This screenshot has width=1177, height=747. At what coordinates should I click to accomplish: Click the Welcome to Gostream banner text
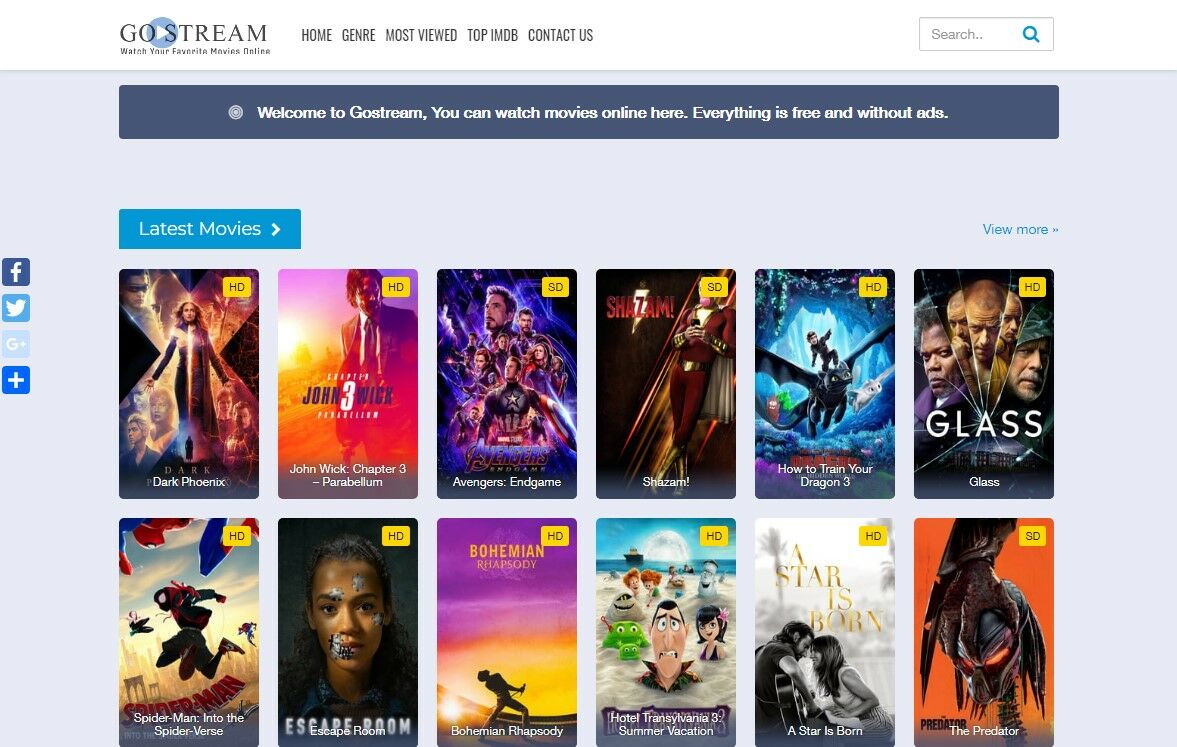pos(602,113)
